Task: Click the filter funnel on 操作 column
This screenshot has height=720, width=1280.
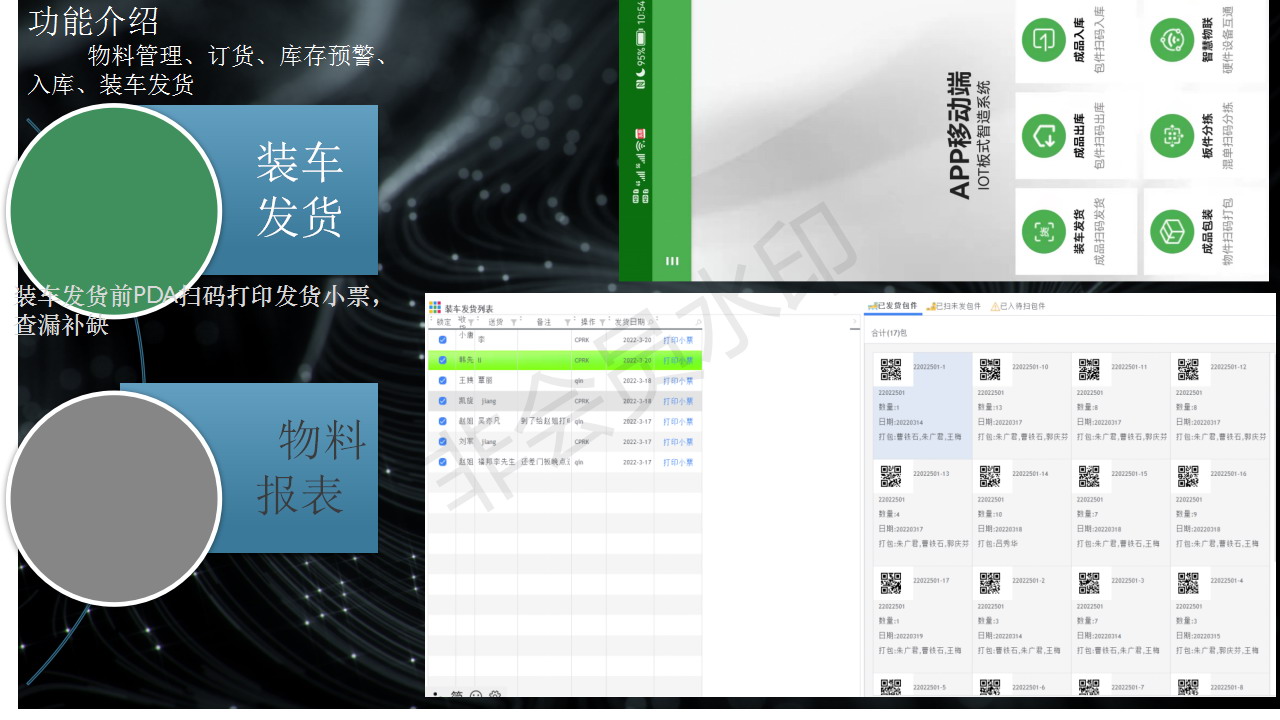Action: click(x=602, y=322)
